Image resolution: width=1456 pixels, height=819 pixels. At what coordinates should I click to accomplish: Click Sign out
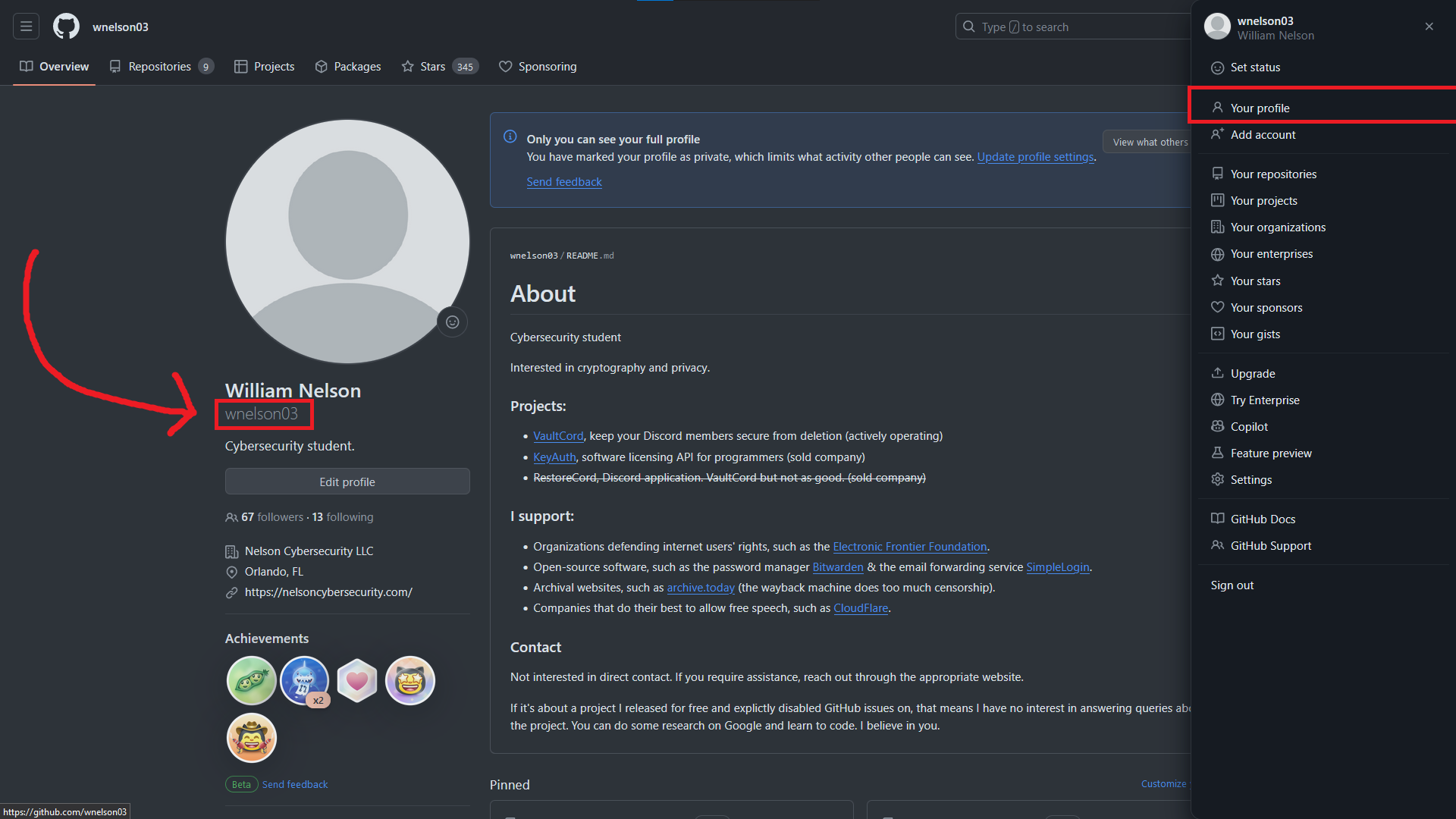(x=1323, y=585)
